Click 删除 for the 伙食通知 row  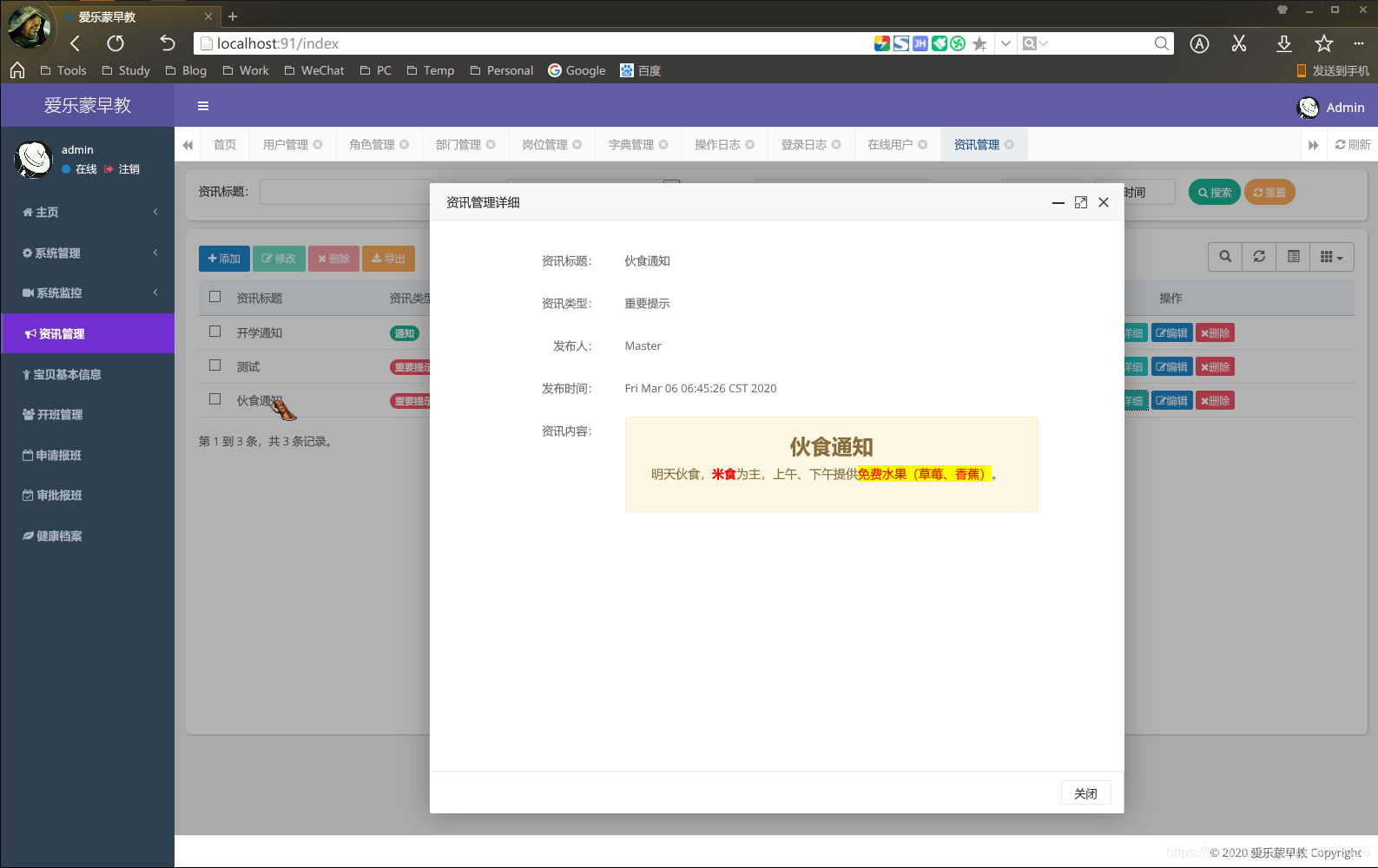click(1215, 400)
